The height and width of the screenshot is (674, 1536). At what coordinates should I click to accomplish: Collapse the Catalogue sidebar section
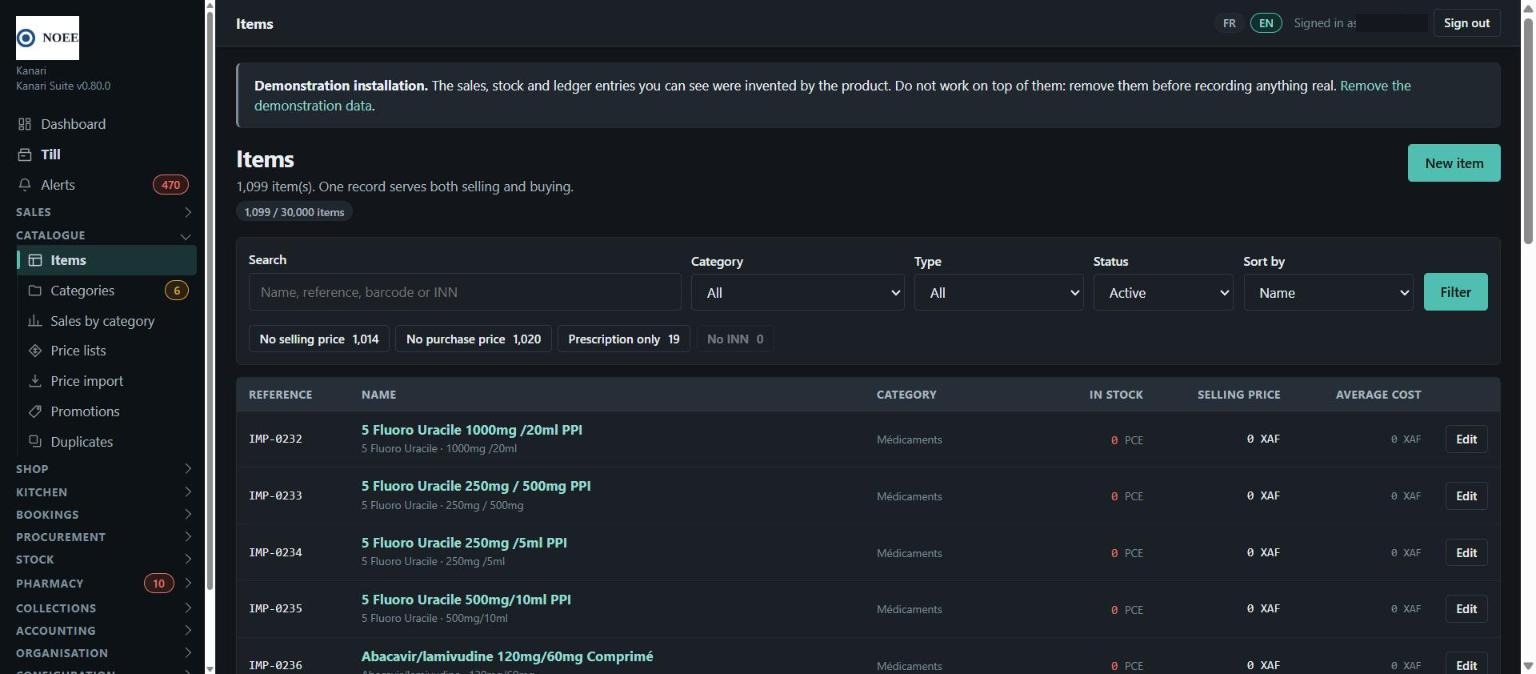pos(104,235)
